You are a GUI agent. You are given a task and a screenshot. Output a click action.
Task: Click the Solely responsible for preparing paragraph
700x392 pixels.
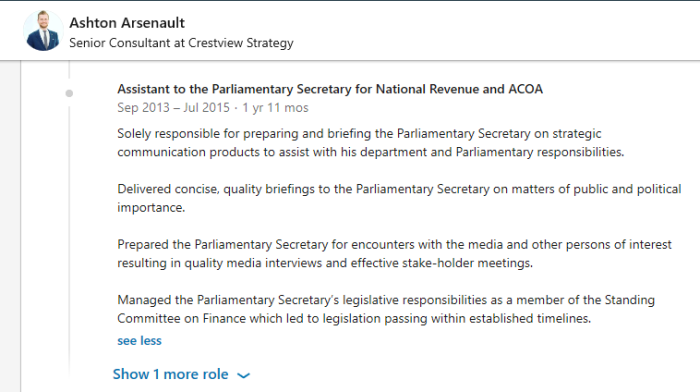(x=371, y=143)
